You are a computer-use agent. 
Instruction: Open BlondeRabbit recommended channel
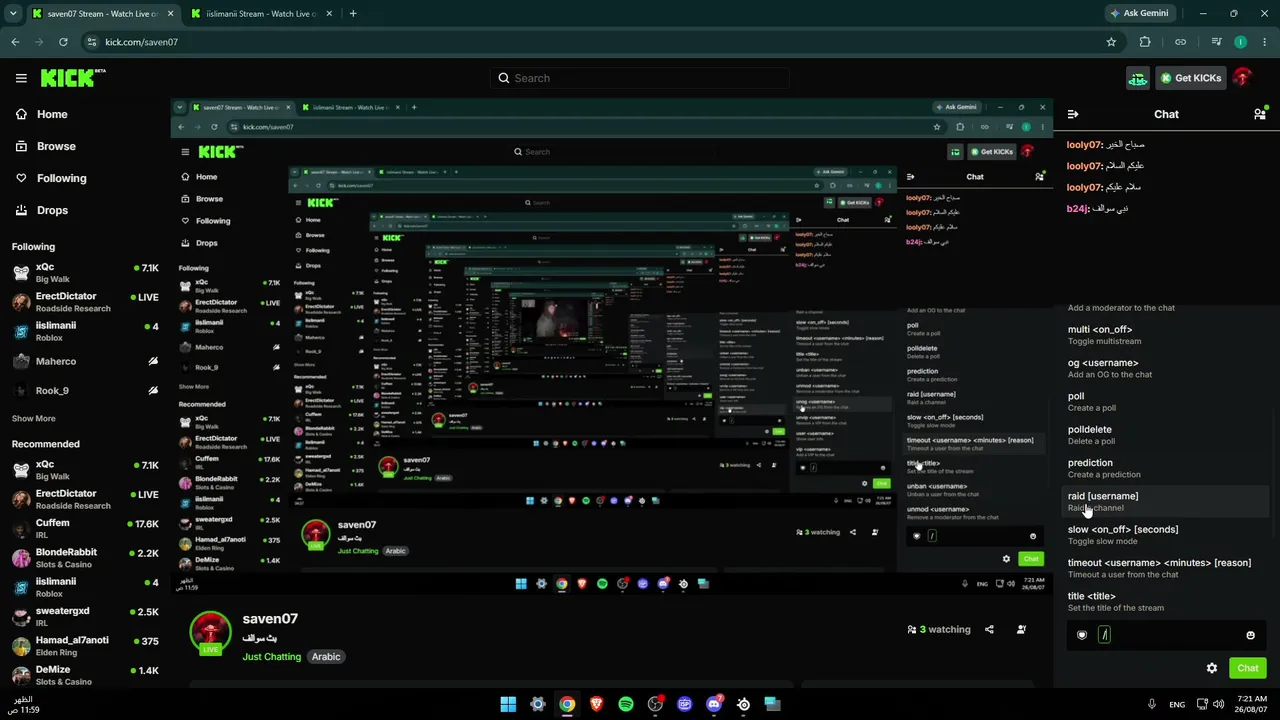(x=85, y=557)
